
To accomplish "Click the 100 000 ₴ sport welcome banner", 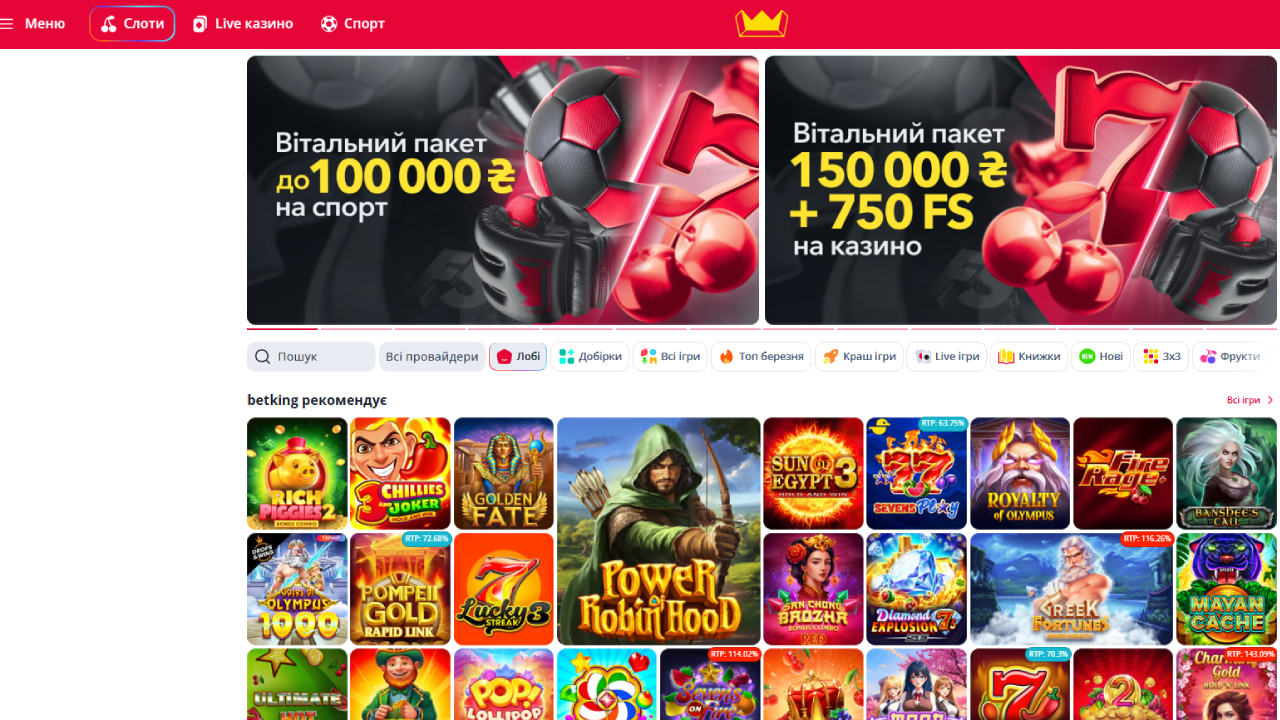I will tap(503, 190).
